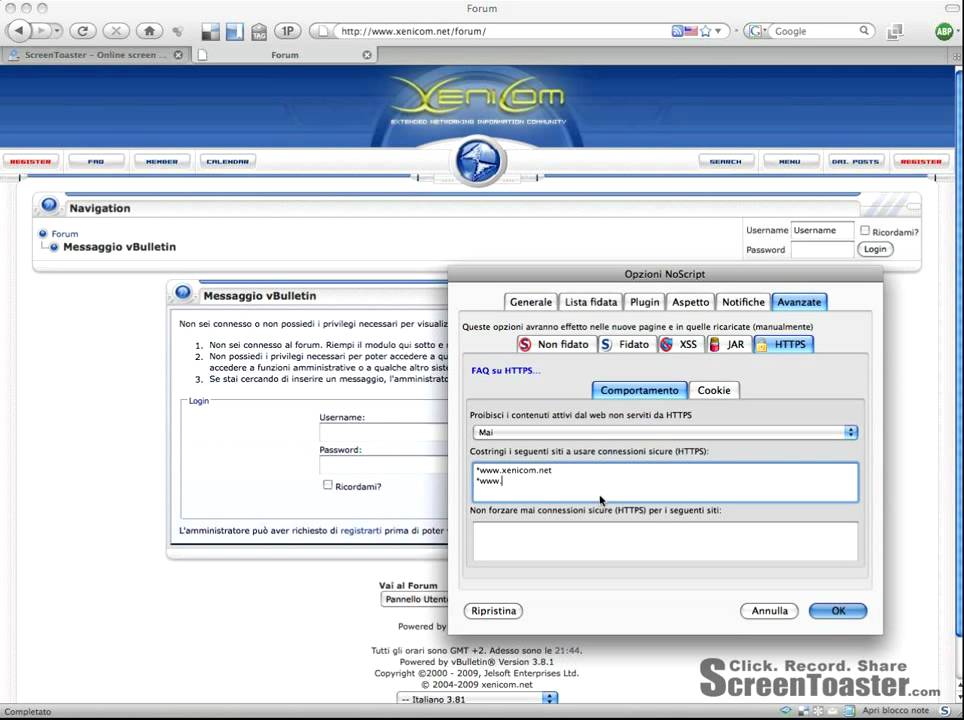Image resolution: width=964 pixels, height=720 pixels.
Task: Switch to the Plugin tab
Action: pos(644,302)
